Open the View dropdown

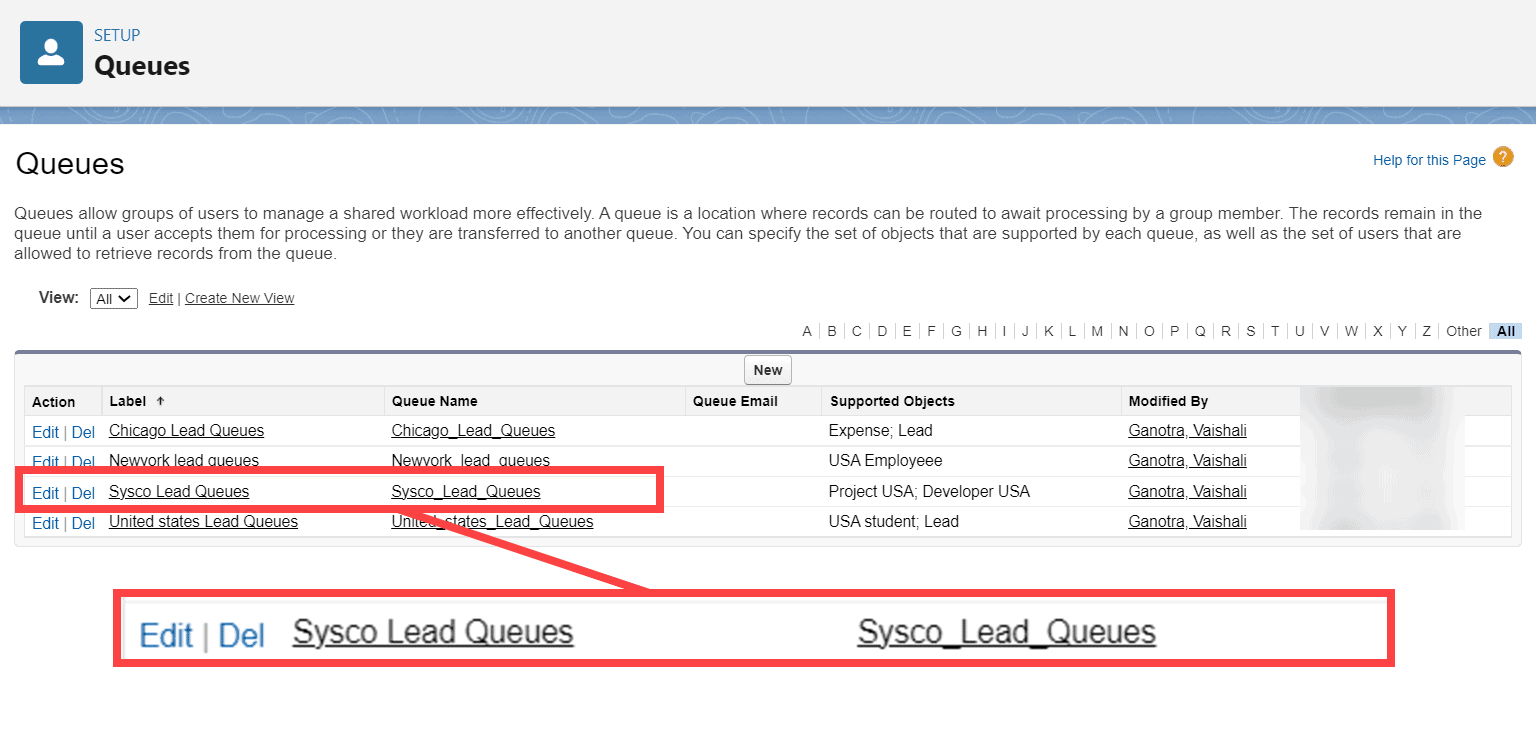tap(113, 297)
